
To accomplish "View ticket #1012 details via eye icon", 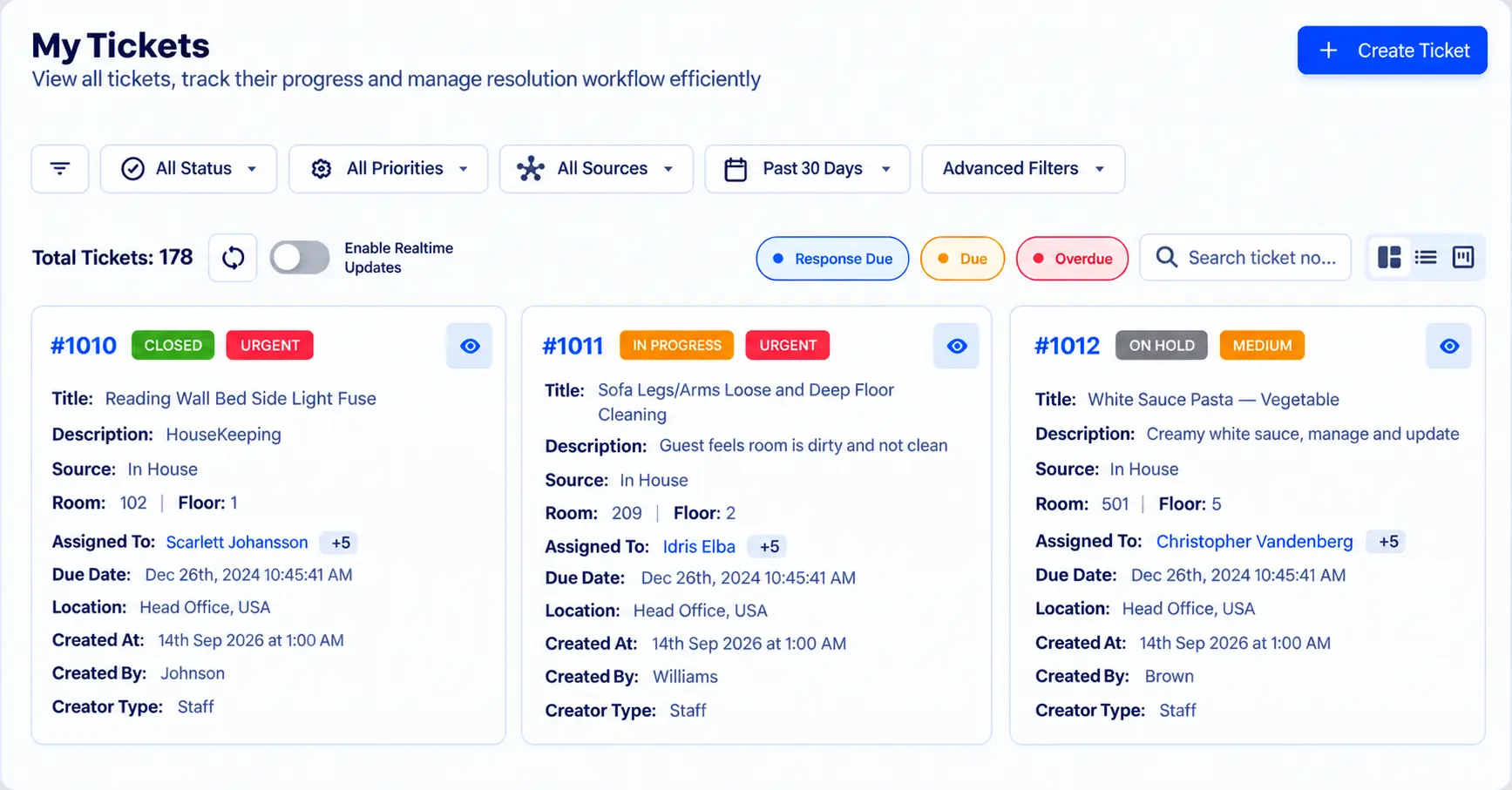I will point(1449,346).
